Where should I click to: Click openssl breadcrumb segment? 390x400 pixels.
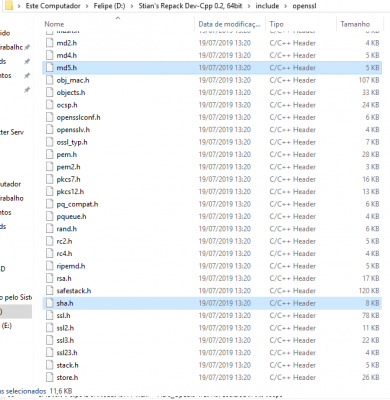click(x=304, y=6)
